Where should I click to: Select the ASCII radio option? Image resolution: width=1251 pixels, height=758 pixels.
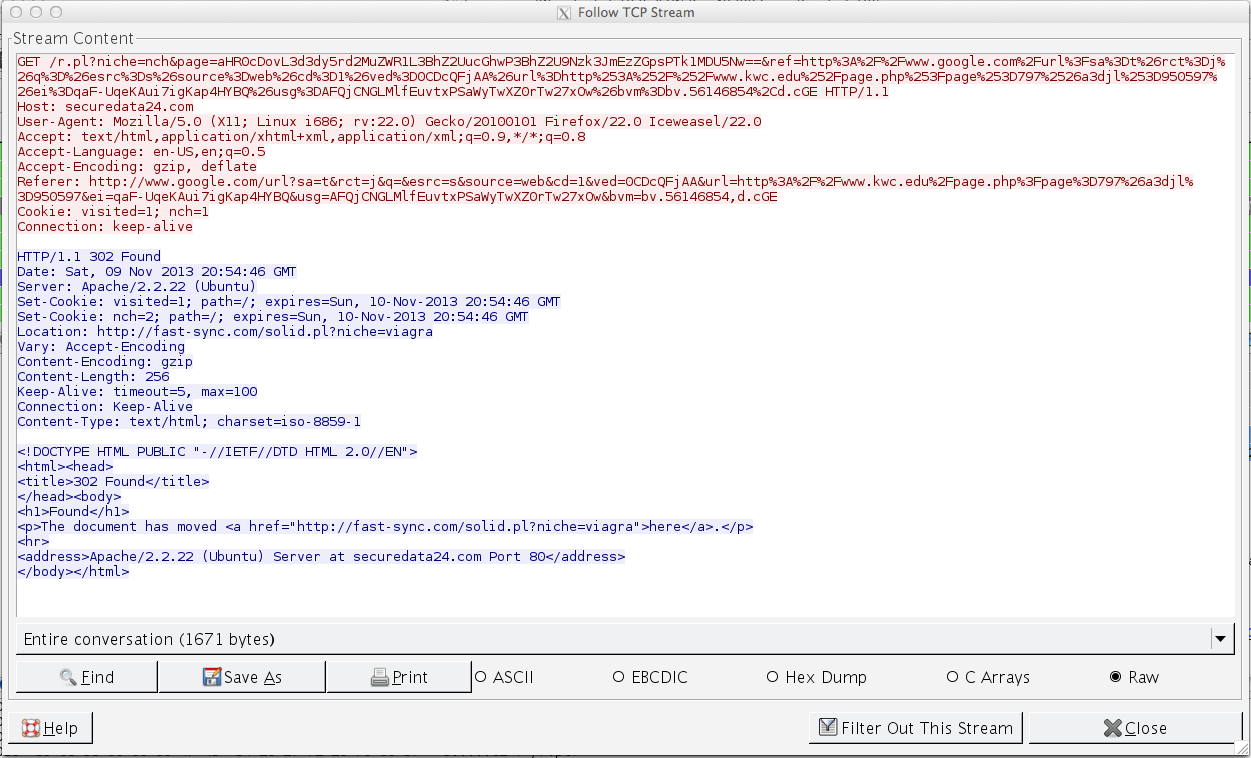(x=505, y=677)
